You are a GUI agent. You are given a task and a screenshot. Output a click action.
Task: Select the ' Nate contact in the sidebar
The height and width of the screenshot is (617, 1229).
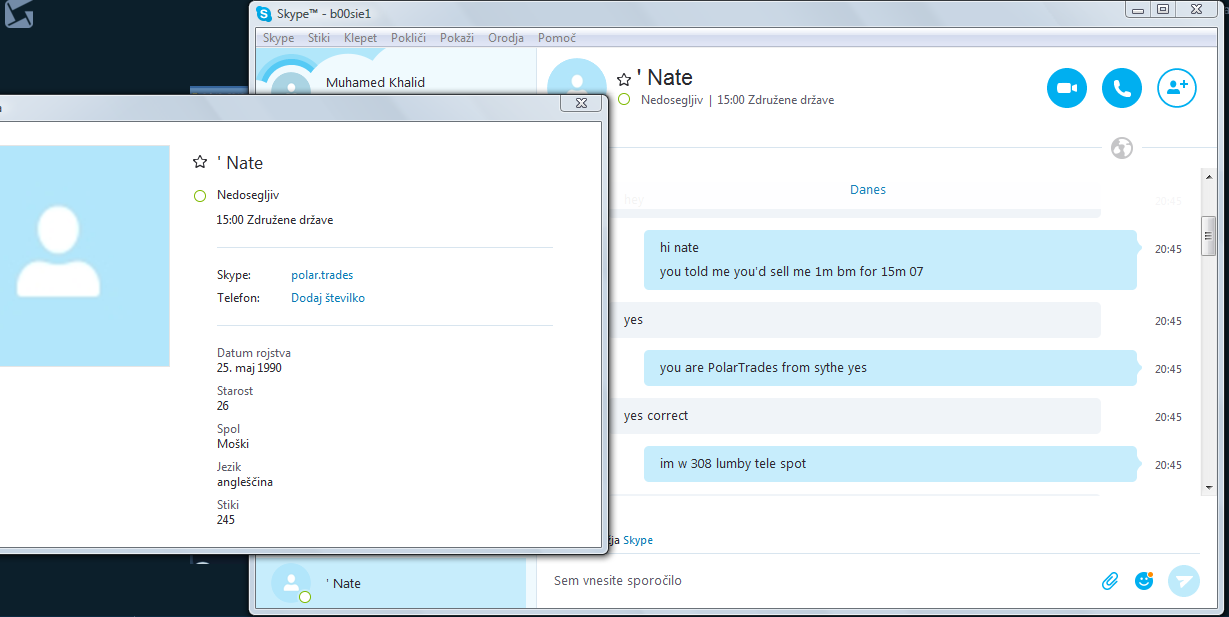tap(391, 583)
